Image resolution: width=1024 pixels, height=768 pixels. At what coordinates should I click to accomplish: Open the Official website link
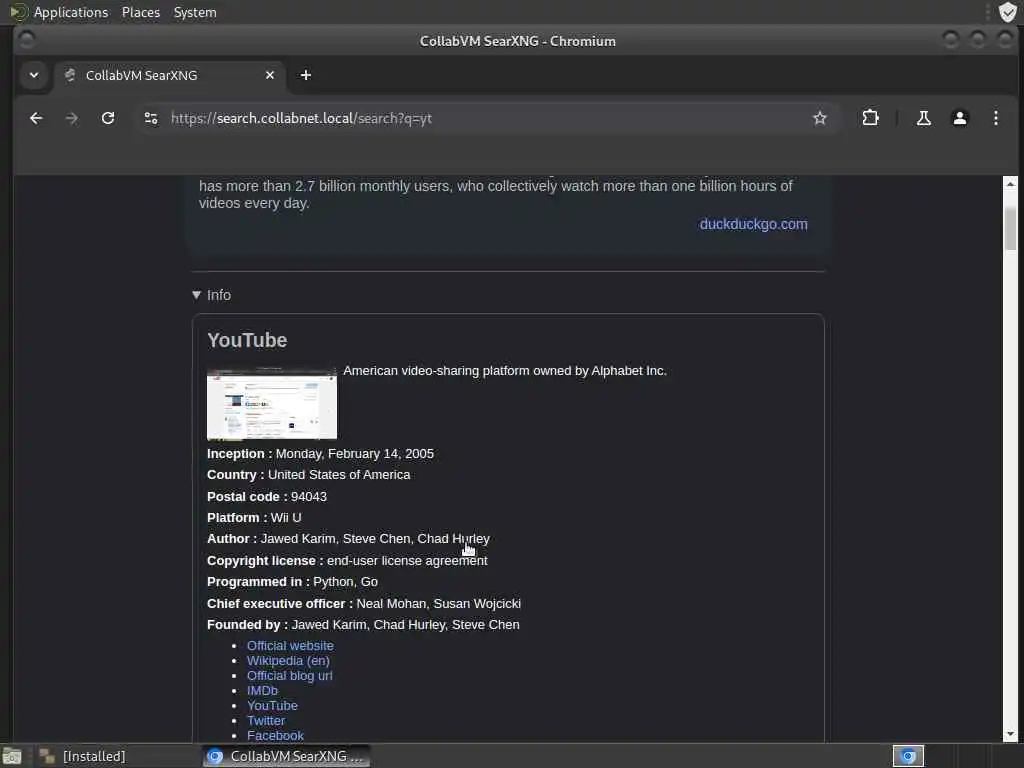click(x=290, y=645)
